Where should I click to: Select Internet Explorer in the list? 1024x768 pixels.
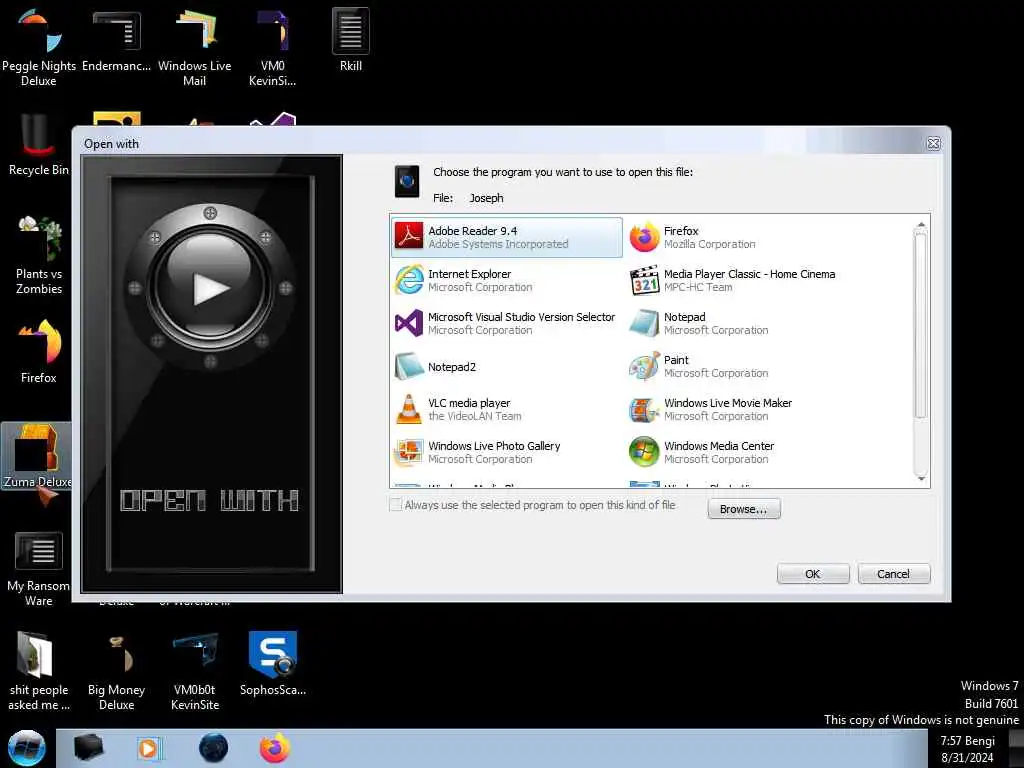tap(507, 280)
